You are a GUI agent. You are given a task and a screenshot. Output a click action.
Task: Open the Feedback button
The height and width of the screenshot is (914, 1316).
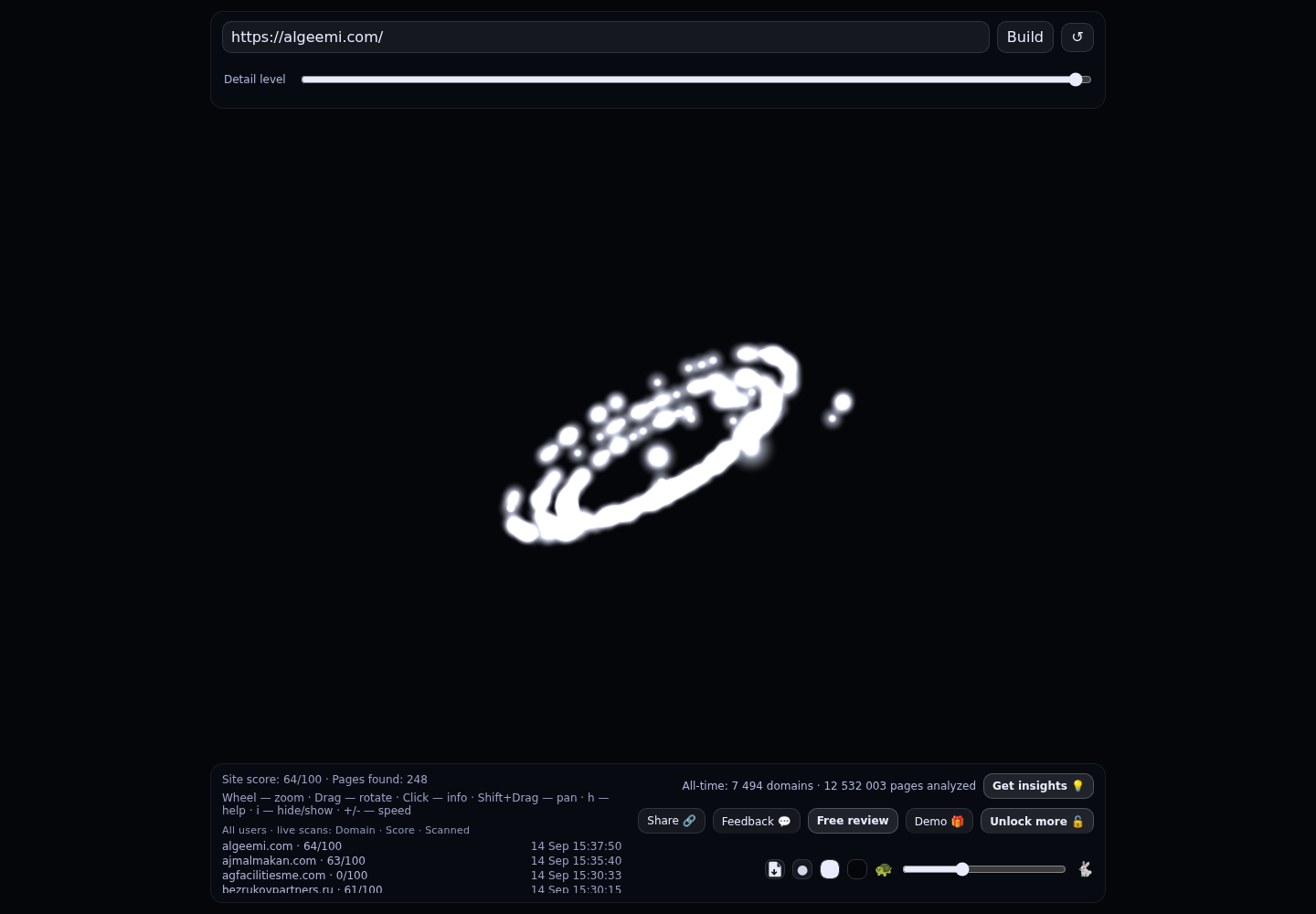[757, 821]
